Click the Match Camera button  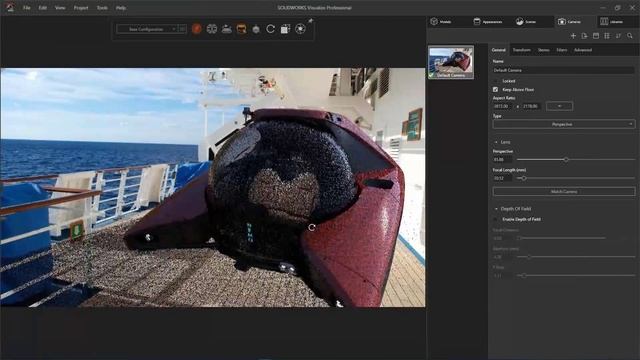pyautogui.click(x=564, y=191)
